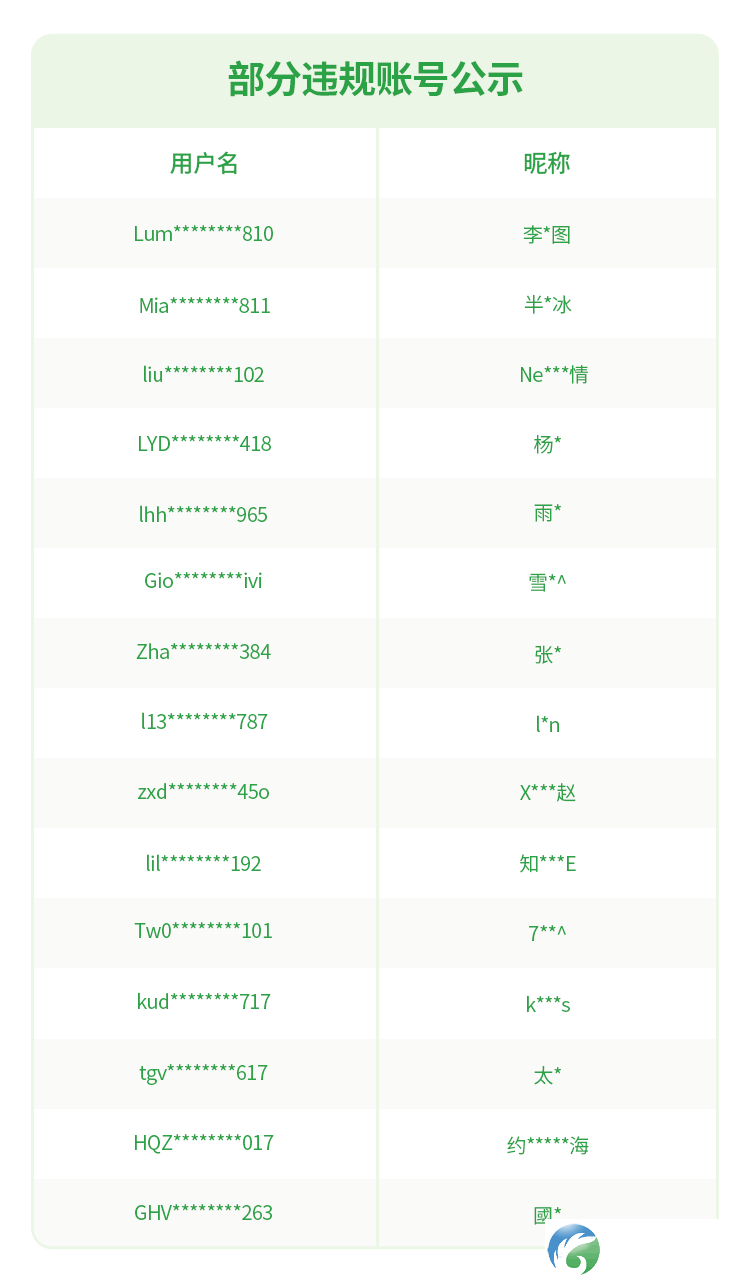Image resolution: width=750 pixels, height=1280 pixels.
Task: Click nickname 李*图
Action: pyautogui.click(x=547, y=234)
